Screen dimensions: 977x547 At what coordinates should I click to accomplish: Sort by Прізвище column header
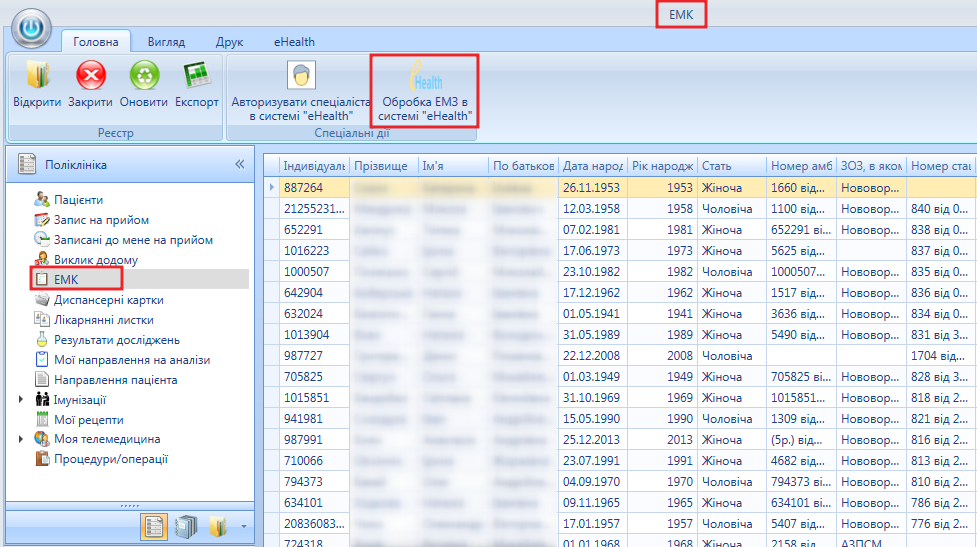tap(383, 166)
